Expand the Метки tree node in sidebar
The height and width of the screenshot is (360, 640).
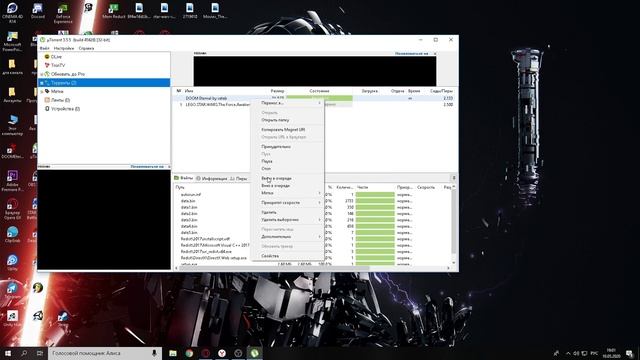41,91
